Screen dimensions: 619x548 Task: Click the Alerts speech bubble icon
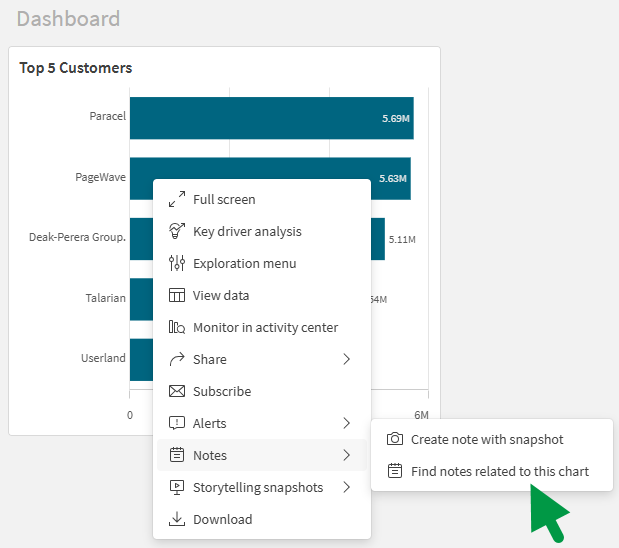177,423
